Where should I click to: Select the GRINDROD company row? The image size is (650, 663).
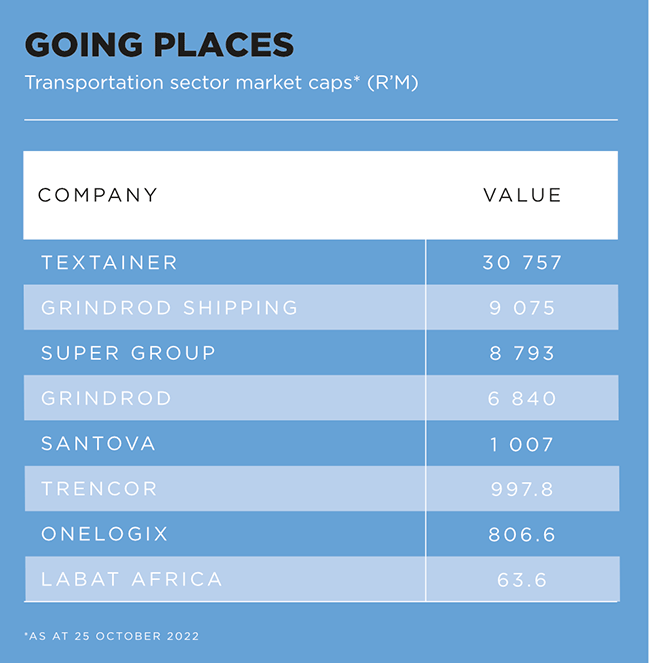pyautogui.click(x=321, y=398)
